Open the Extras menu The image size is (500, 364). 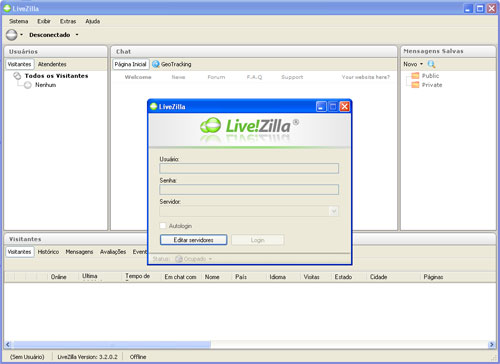pyautogui.click(x=68, y=21)
